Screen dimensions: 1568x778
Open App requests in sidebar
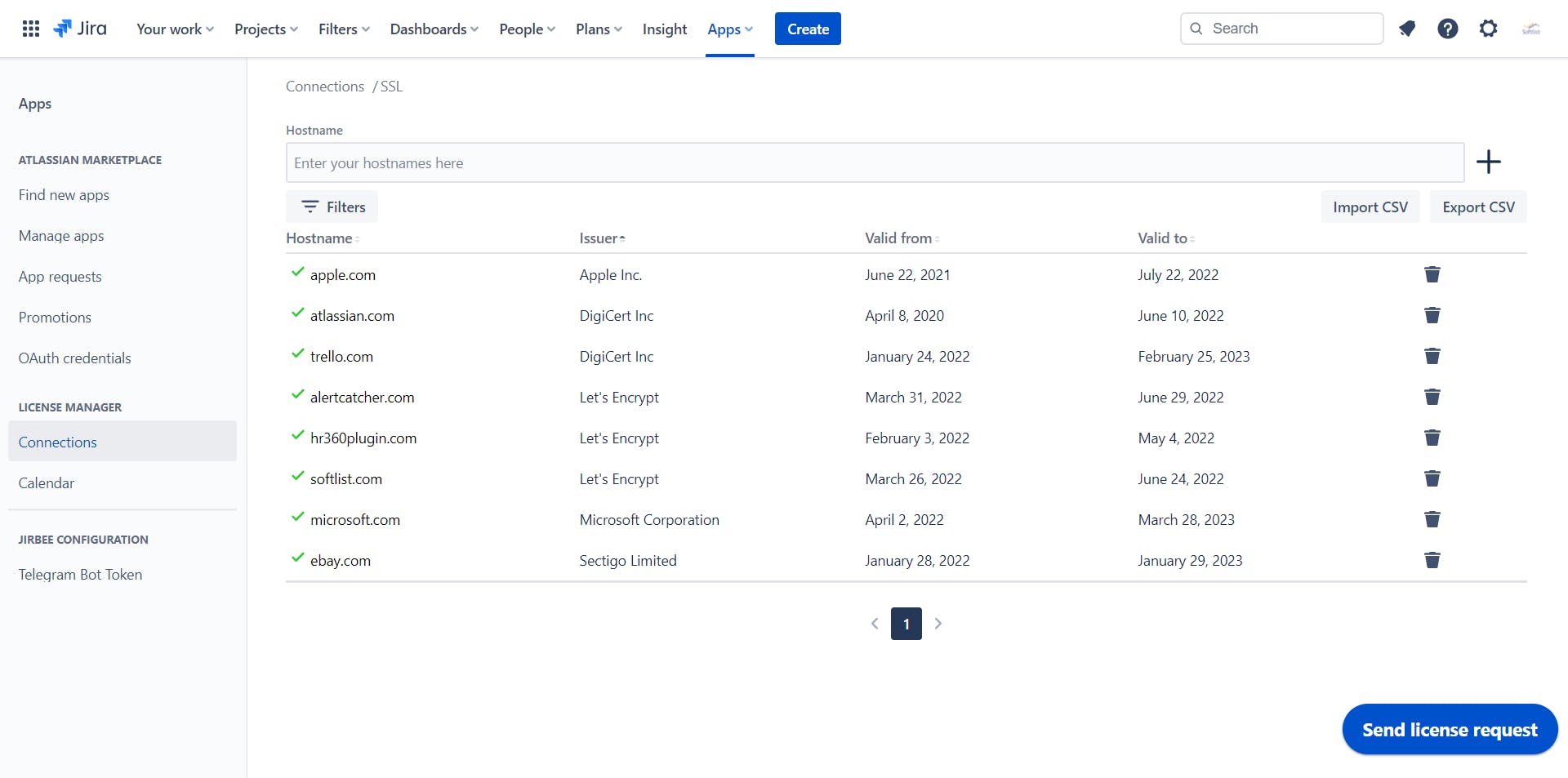tap(60, 277)
